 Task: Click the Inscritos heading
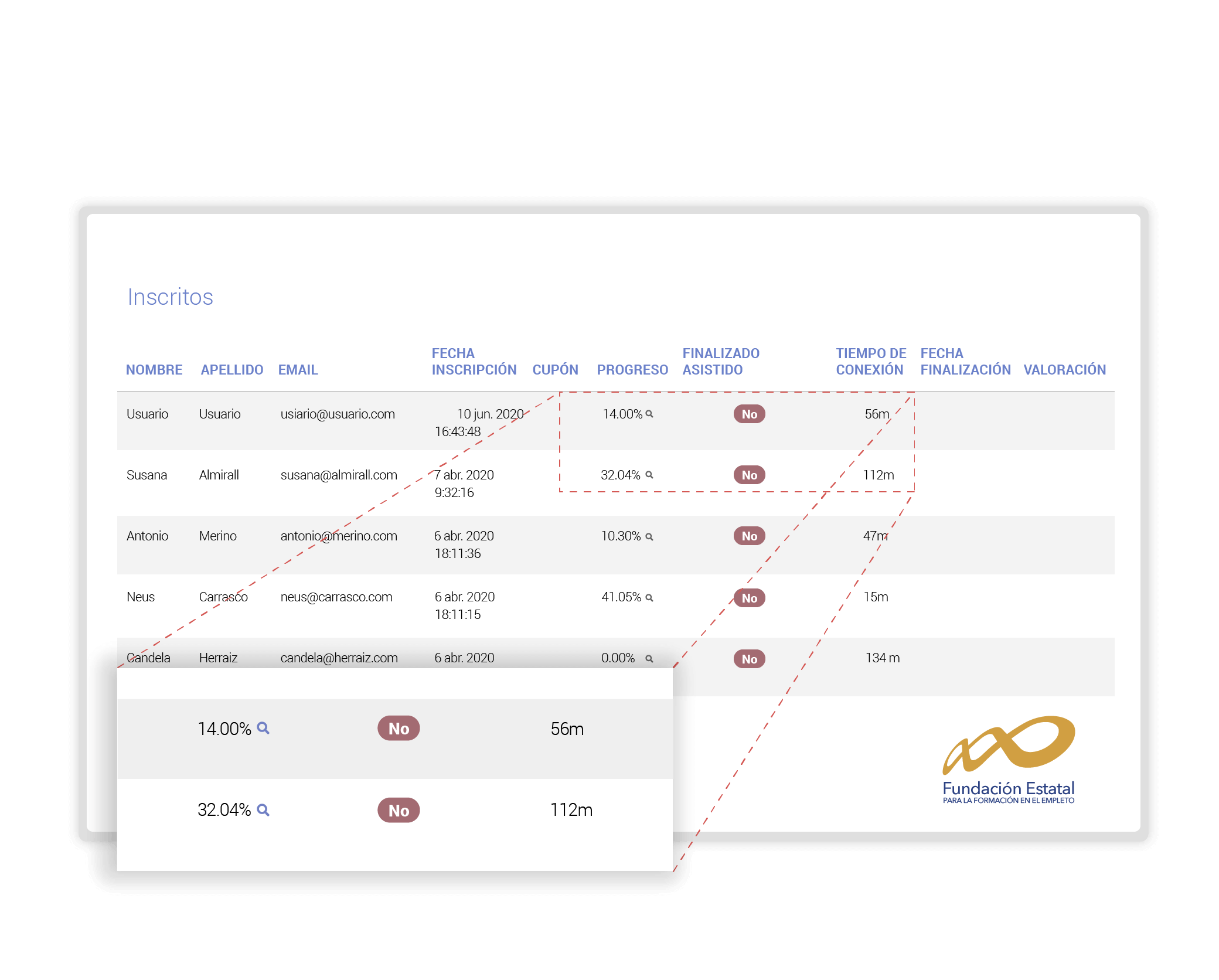tap(171, 297)
